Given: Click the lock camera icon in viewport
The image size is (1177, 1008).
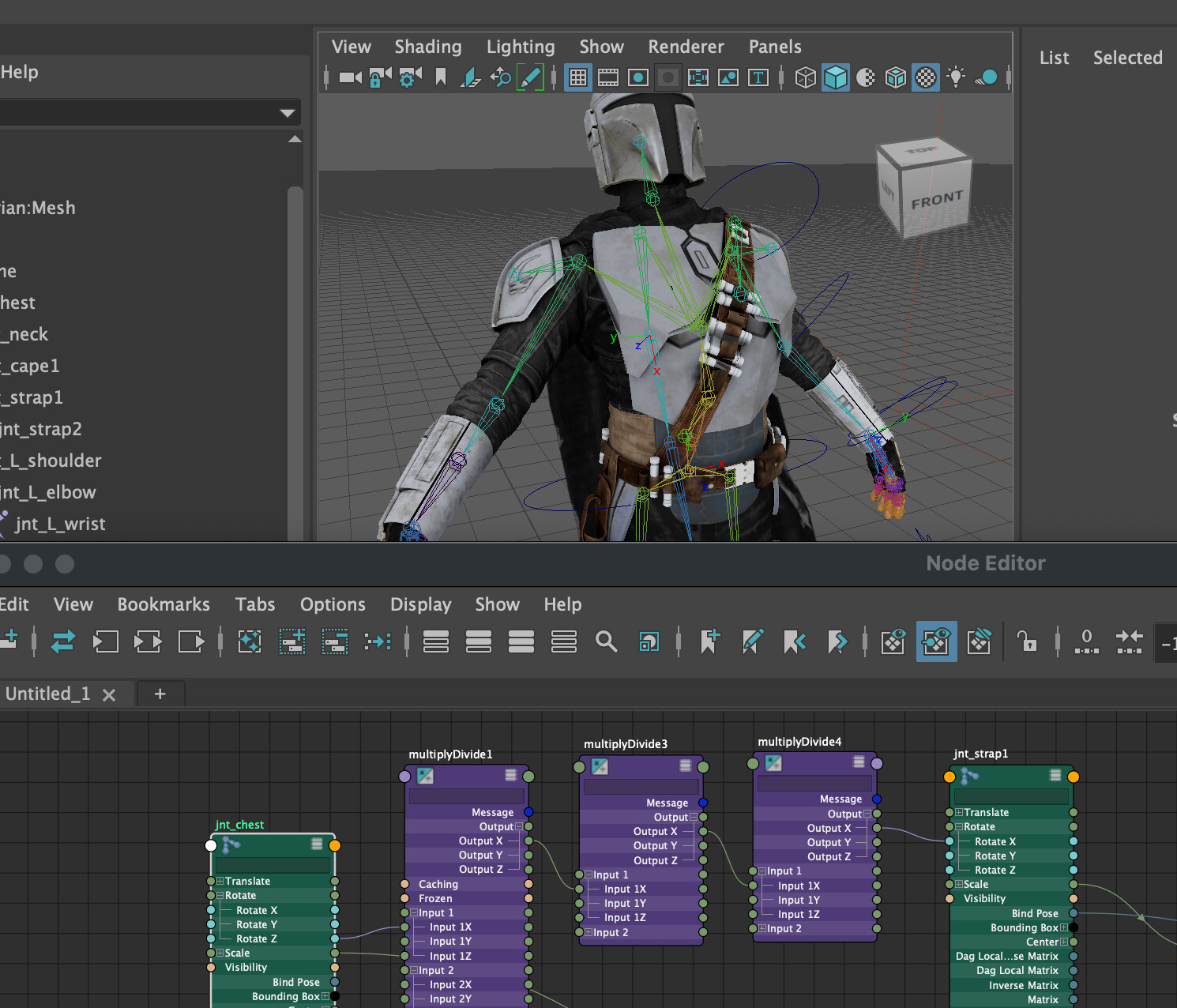Looking at the screenshot, I should [380, 77].
